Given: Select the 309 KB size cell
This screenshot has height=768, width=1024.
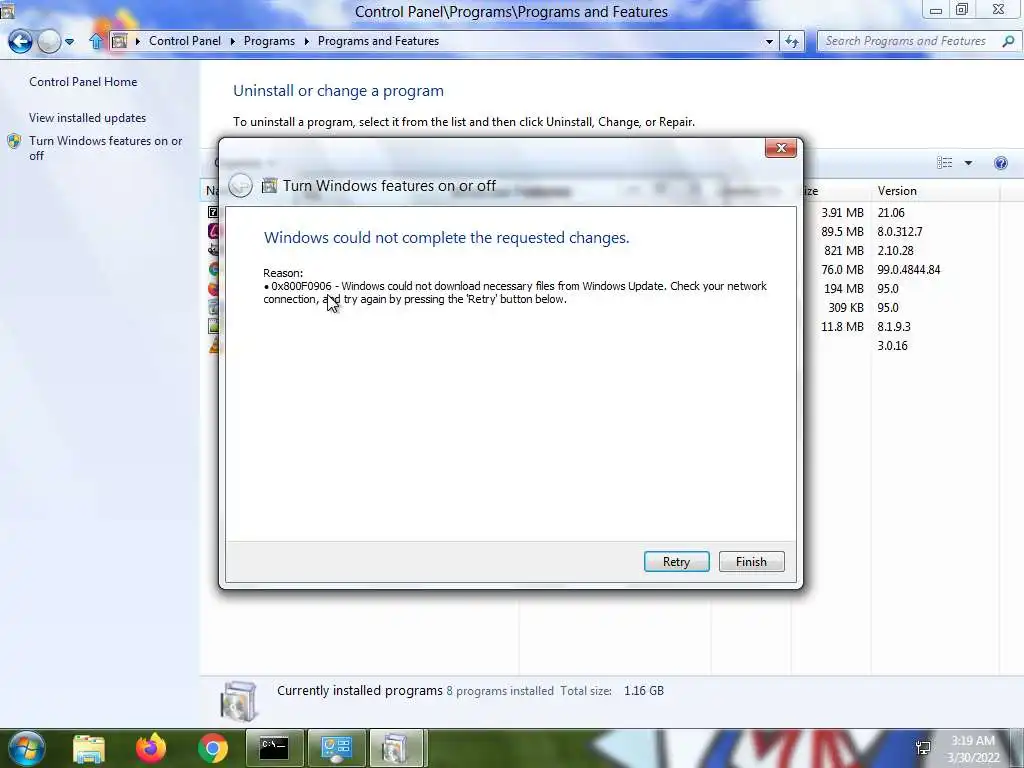Looking at the screenshot, I should coord(846,307).
